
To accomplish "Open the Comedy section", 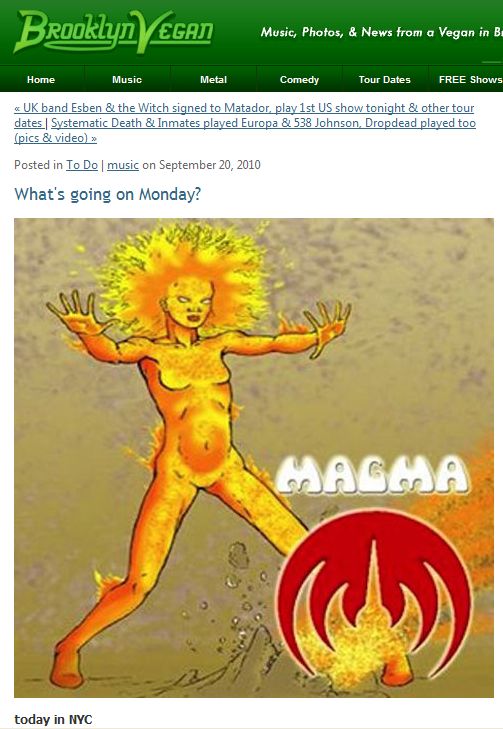I will tap(299, 80).
